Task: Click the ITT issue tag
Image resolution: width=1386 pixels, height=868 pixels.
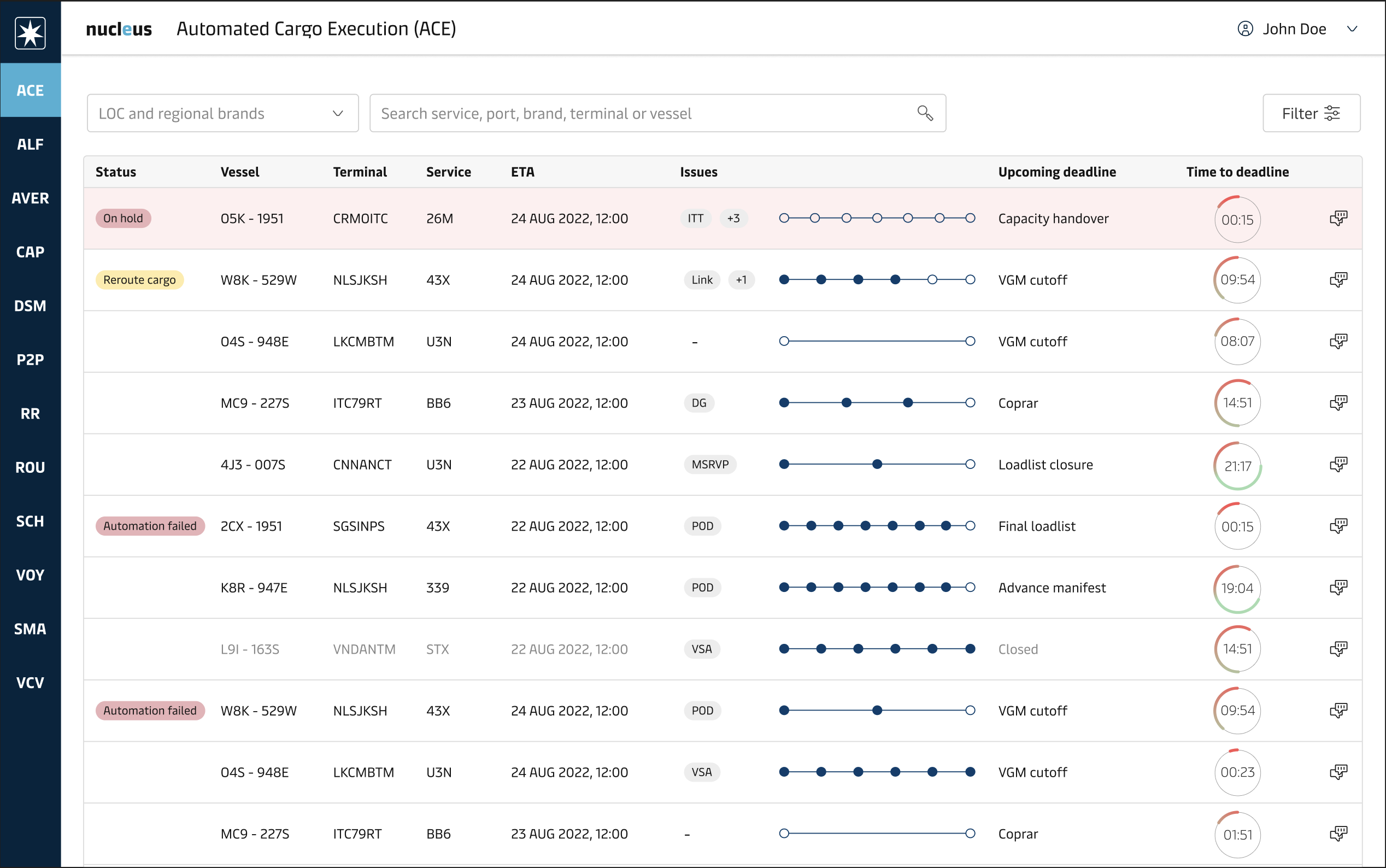Action: pos(695,218)
